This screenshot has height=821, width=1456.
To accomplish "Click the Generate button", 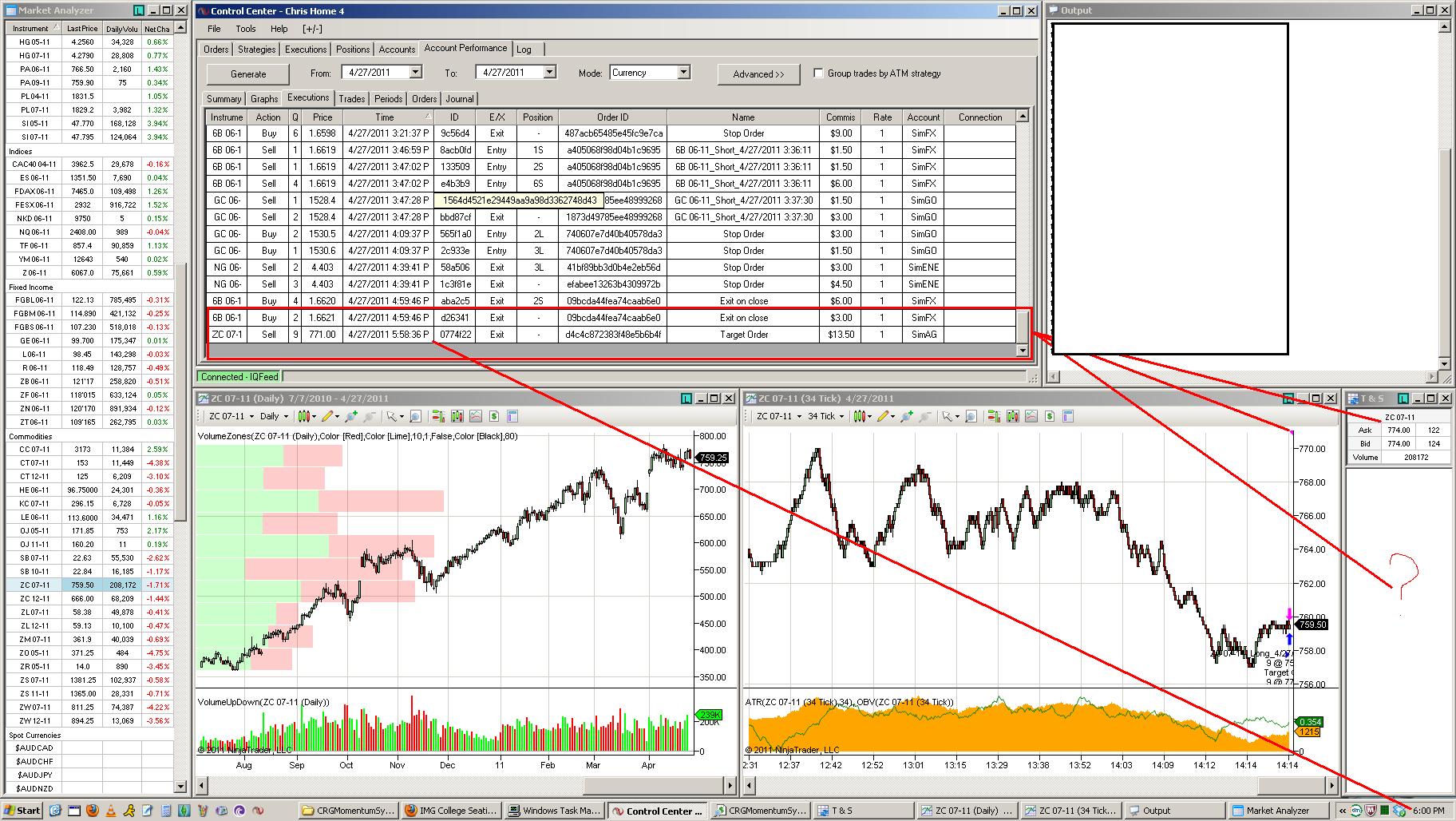I will (x=248, y=73).
